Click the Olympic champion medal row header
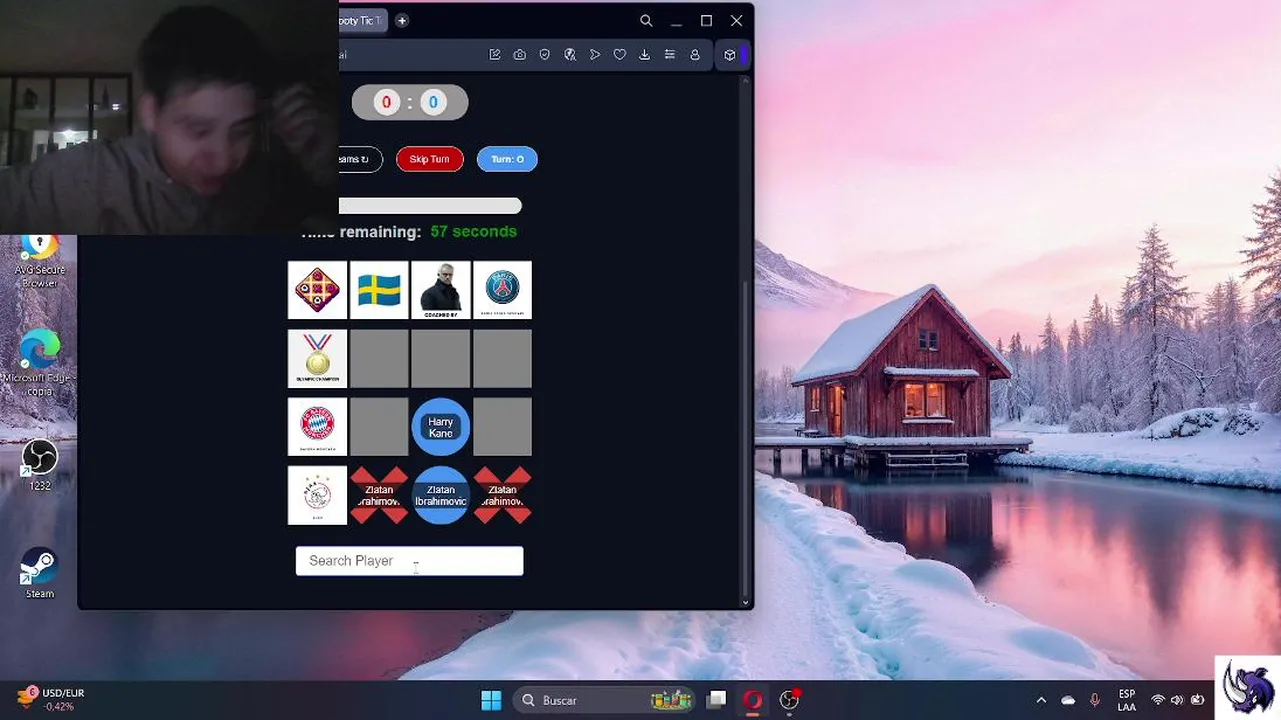Screen dimensions: 1281x720 [x=318, y=358]
